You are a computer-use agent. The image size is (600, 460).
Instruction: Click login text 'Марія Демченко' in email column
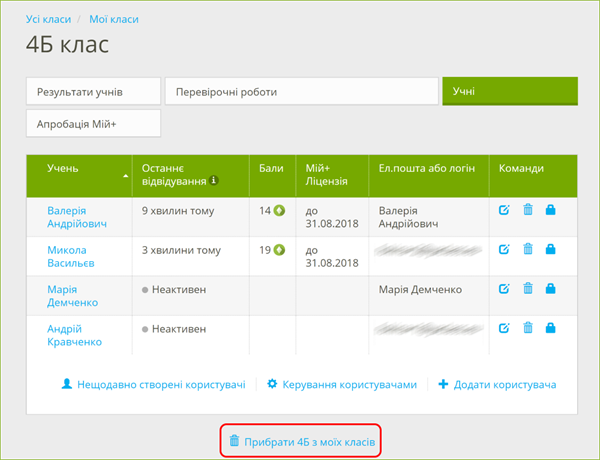pos(420,290)
